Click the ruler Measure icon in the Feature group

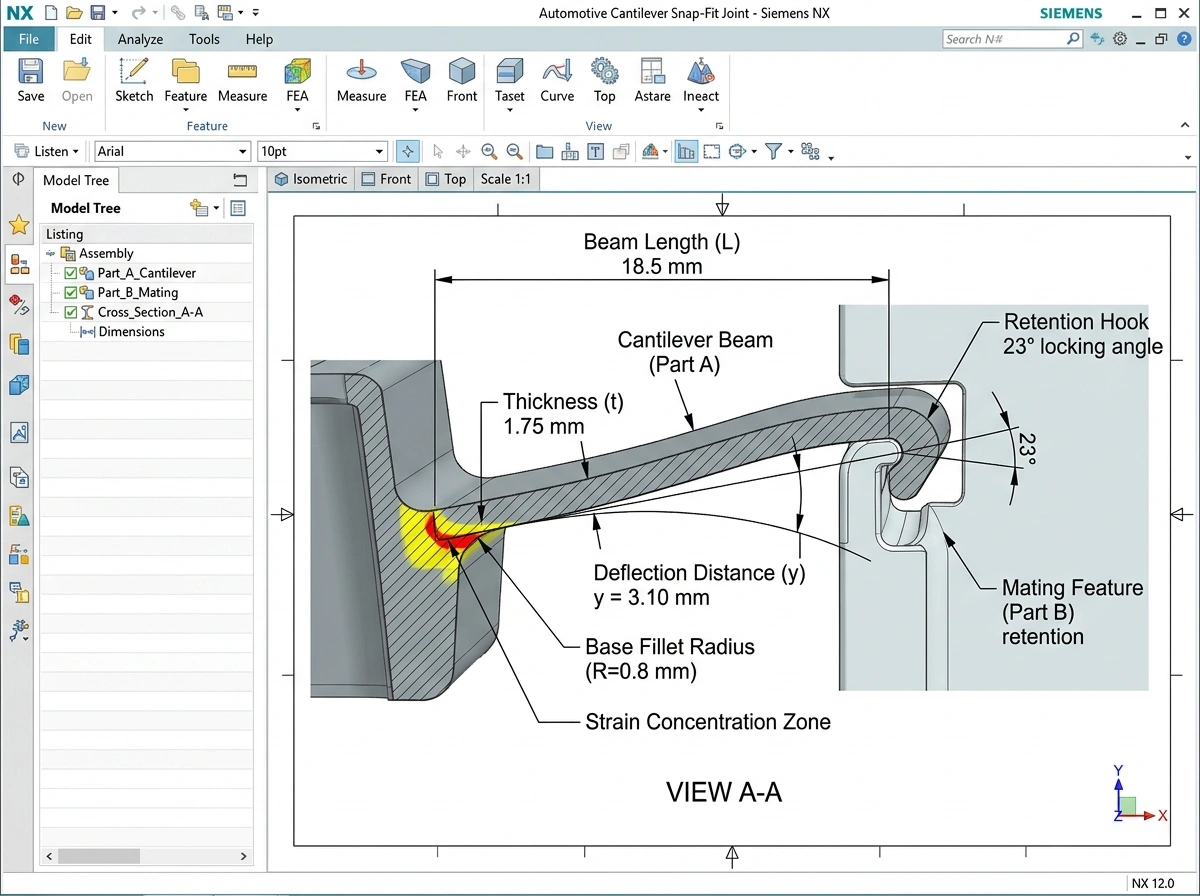tap(242, 72)
